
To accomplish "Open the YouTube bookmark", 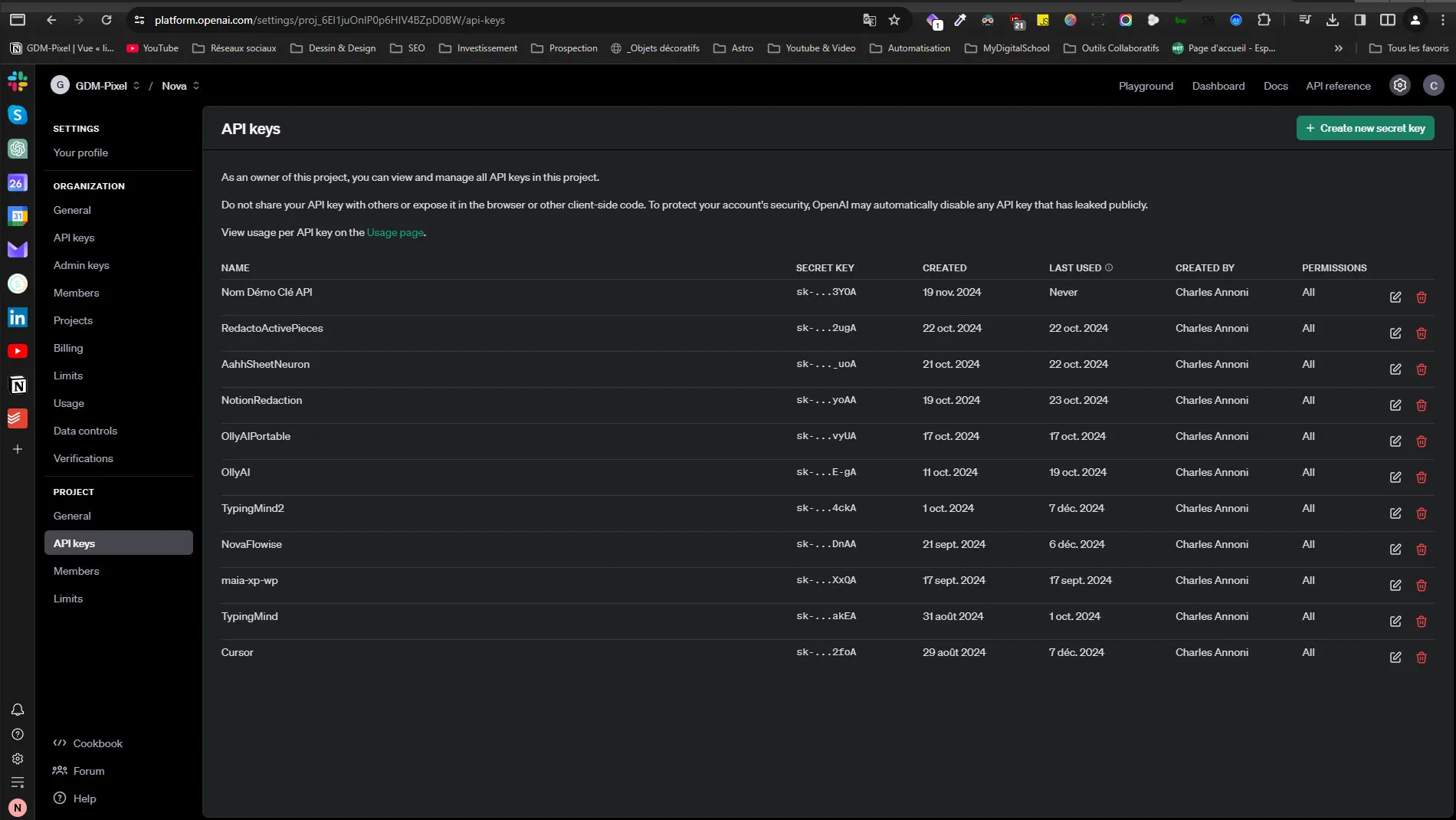I will [152, 48].
